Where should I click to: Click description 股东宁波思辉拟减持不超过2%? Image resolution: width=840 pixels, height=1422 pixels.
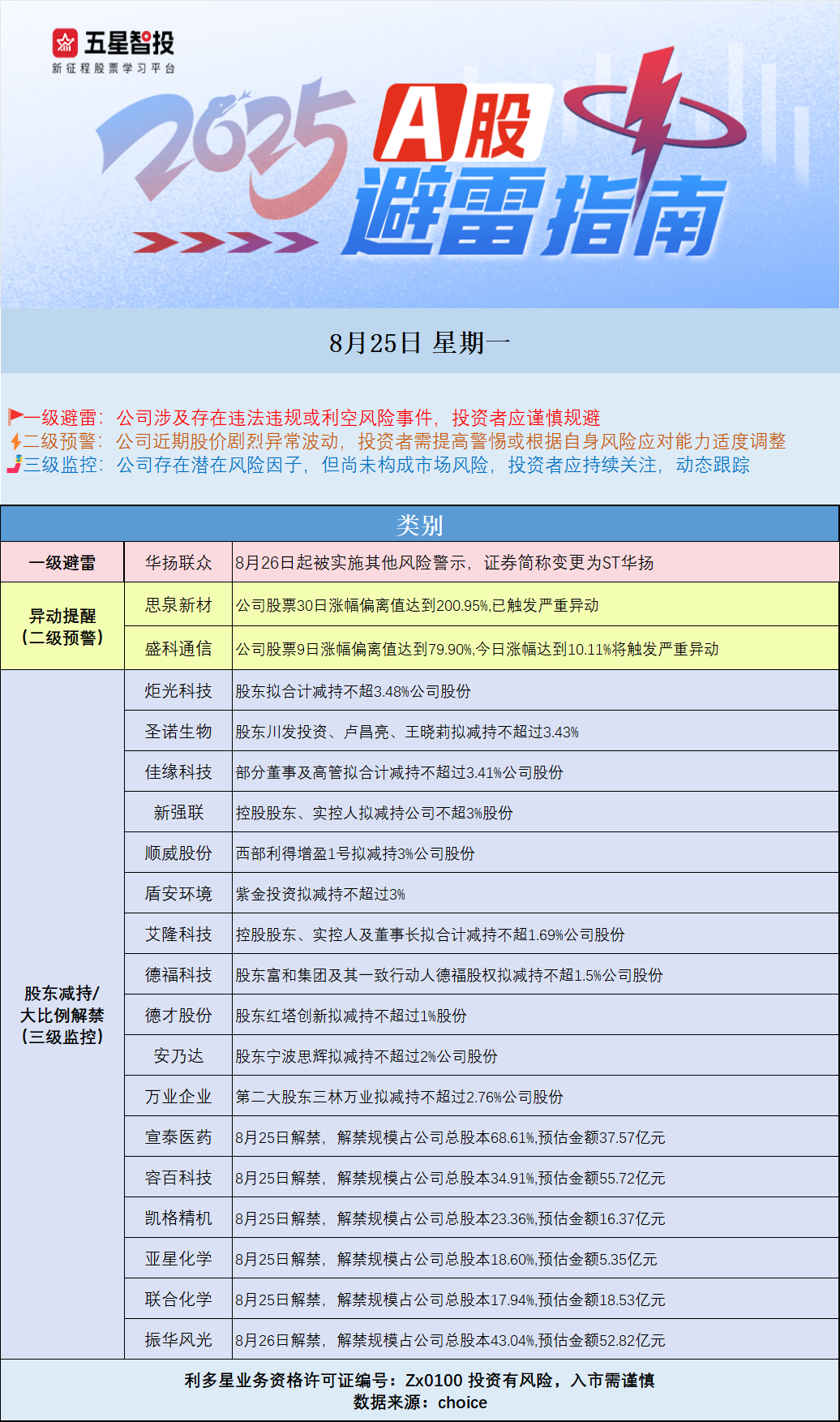(x=366, y=1057)
